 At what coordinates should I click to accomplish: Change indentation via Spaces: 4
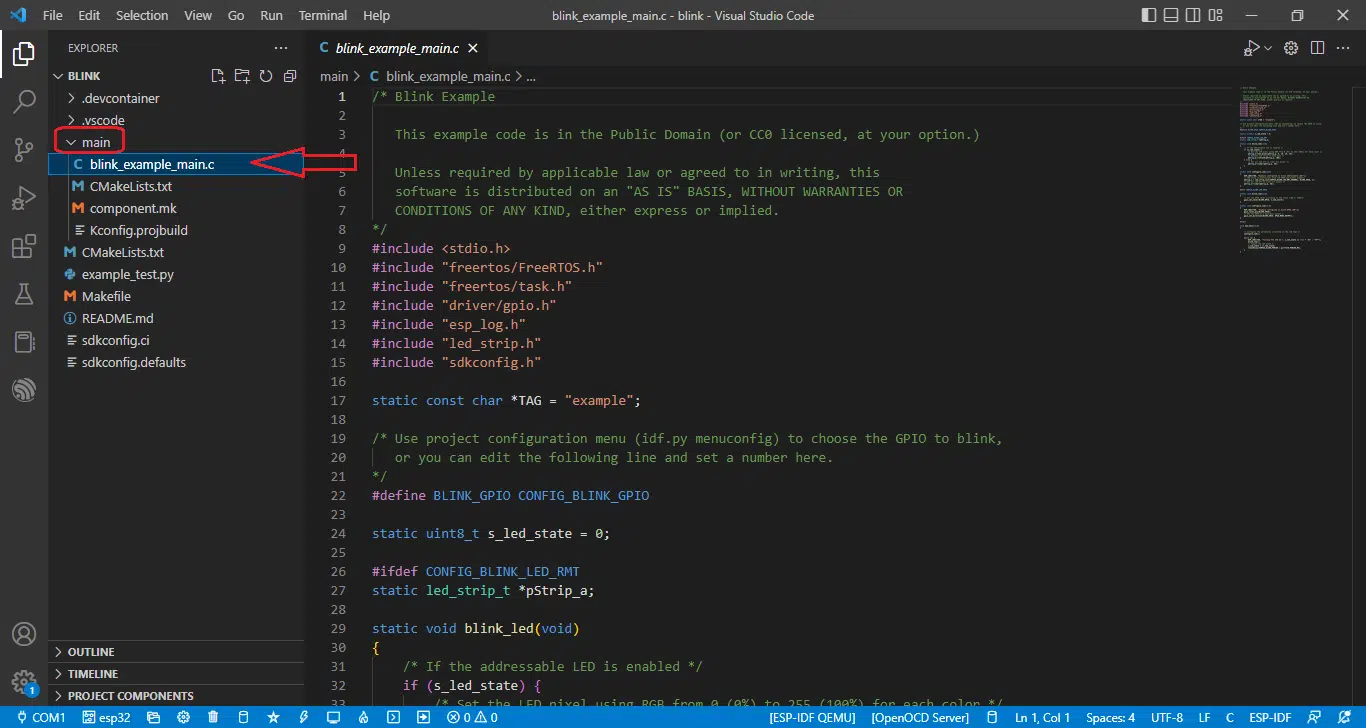tap(1110, 717)
